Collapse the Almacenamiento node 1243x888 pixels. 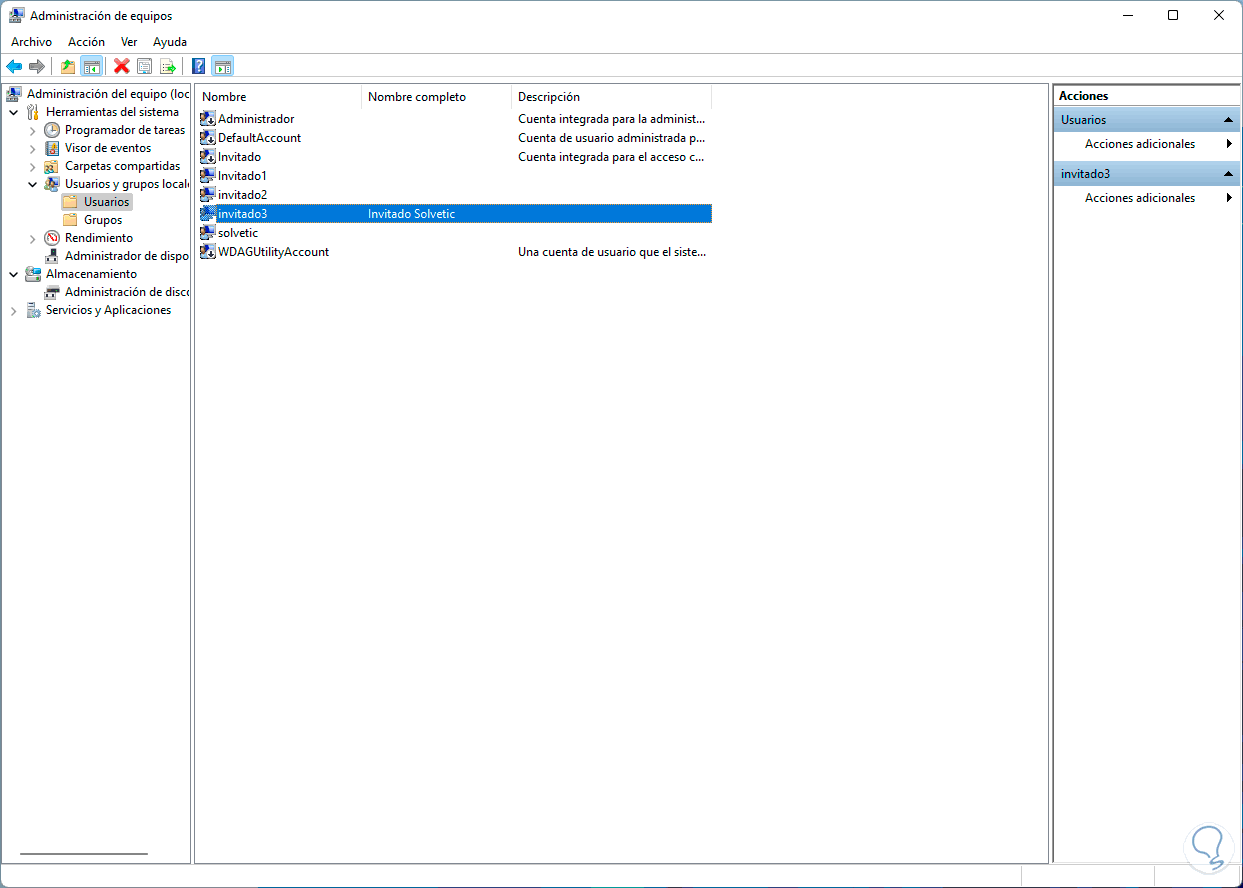click(14, 274)
